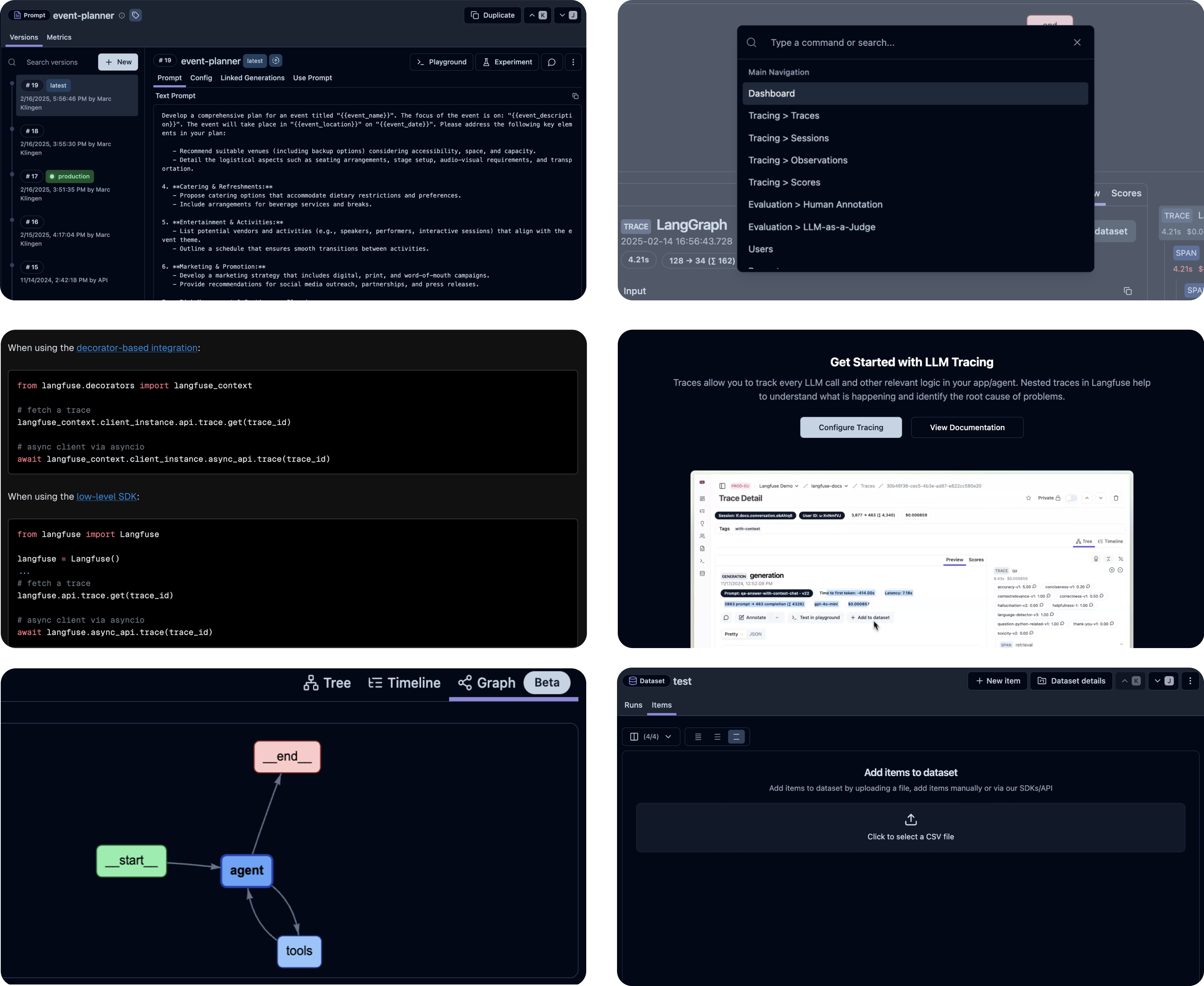Viewport: 1204px width, 986px height.
Task: Copy the Text Prompt content using copy icon
Action: 576,96
